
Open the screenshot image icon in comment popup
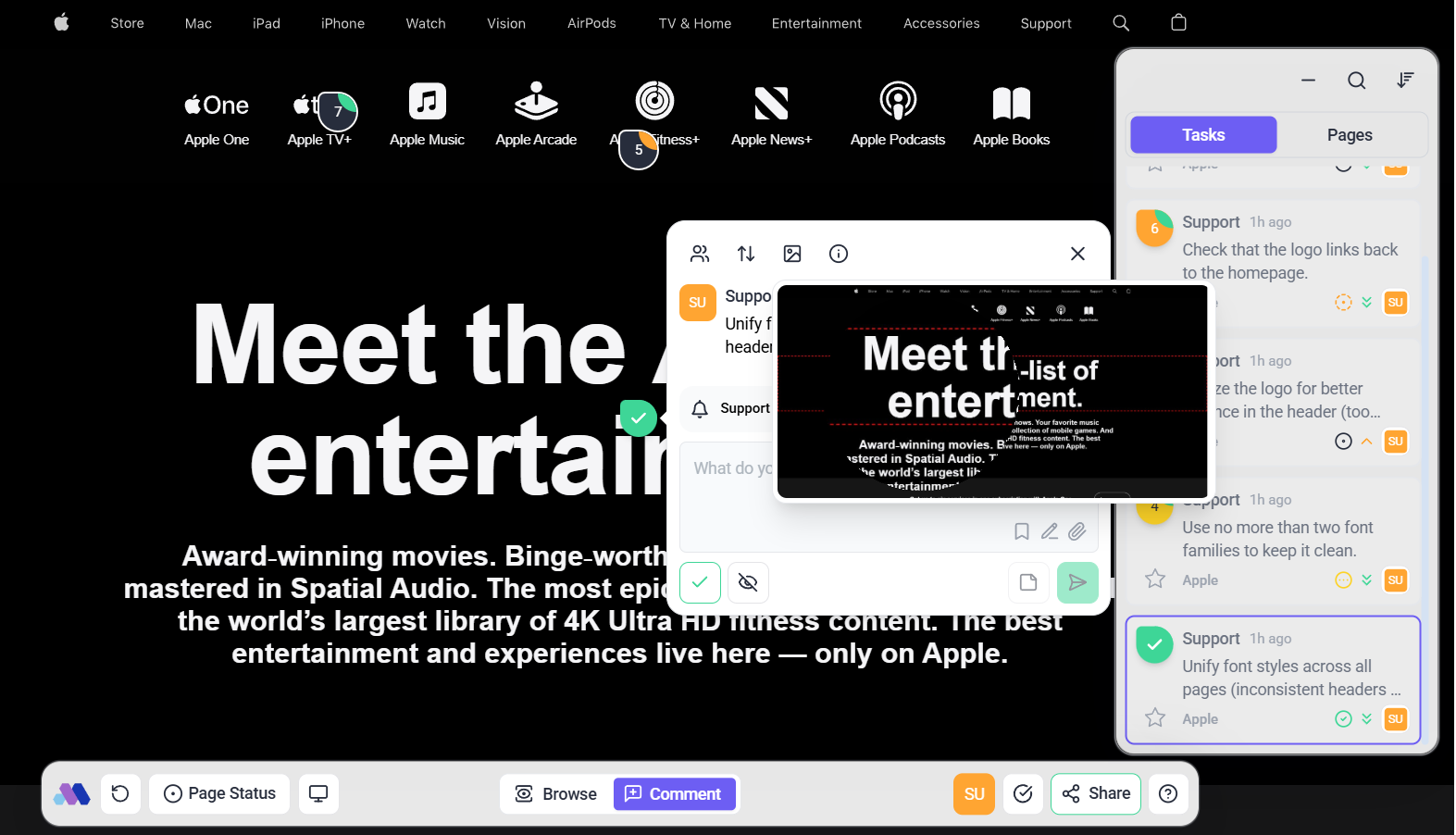(792, 254)
